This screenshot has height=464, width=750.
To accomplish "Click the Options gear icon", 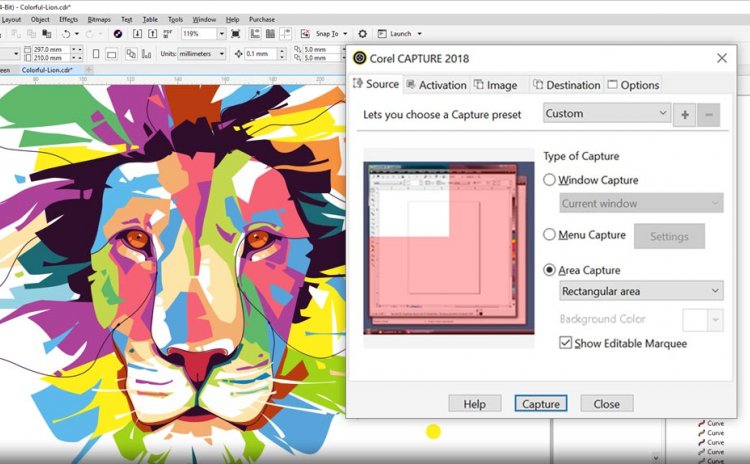I will coord(363,33).
